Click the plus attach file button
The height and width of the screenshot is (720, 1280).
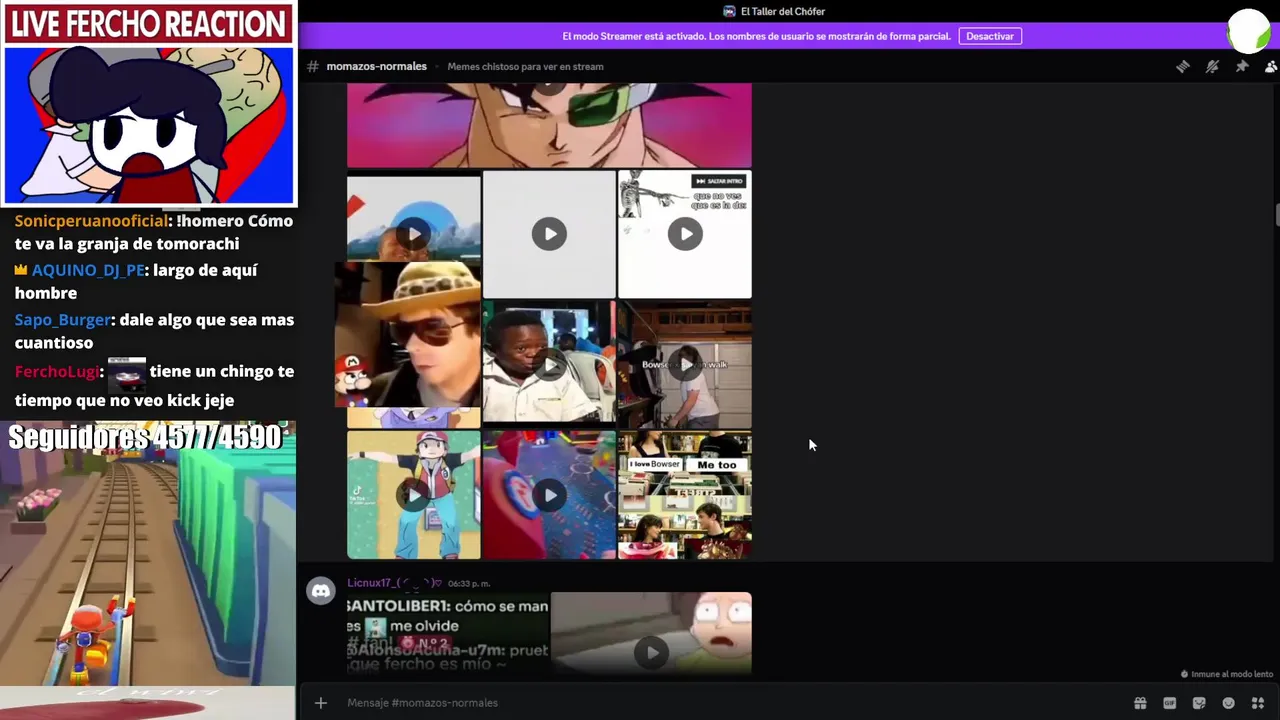[x=320, y=703]
